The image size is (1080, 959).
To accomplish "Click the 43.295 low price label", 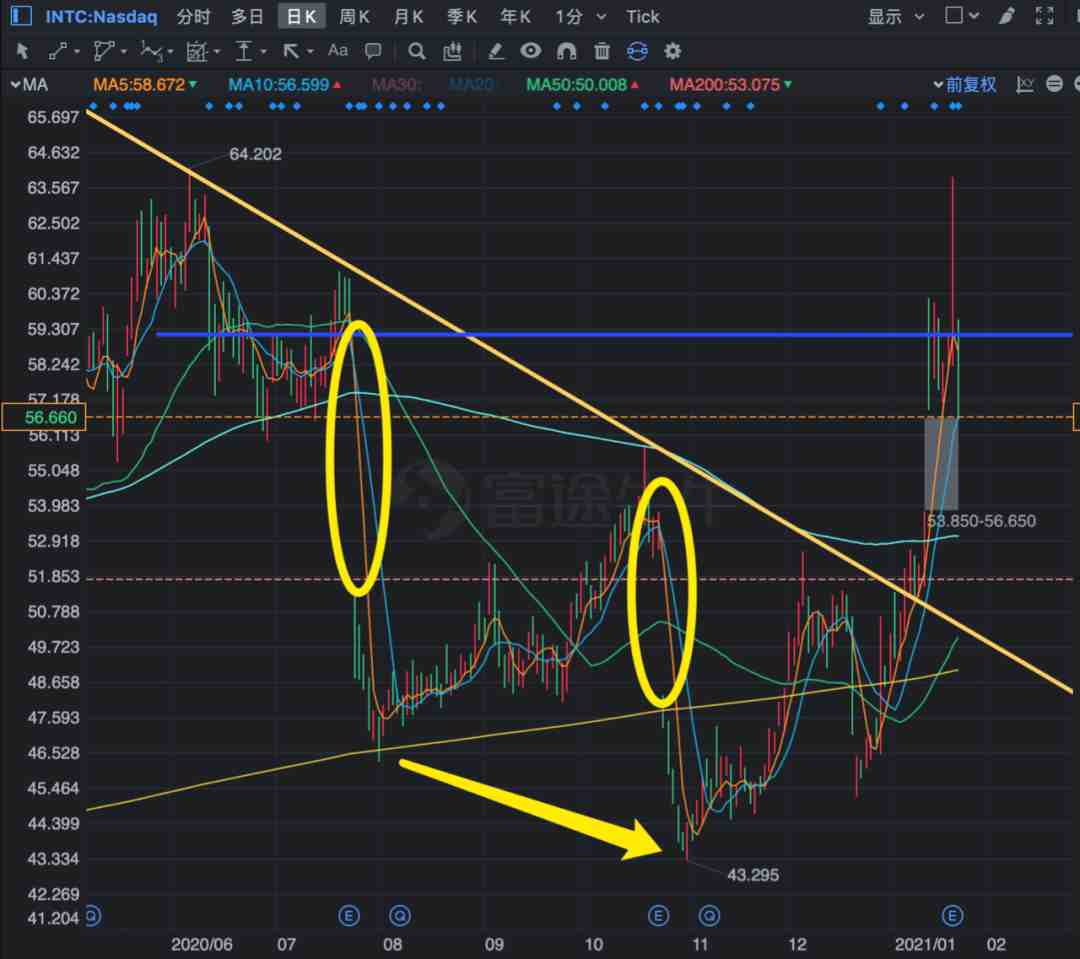I will [753, 875].
